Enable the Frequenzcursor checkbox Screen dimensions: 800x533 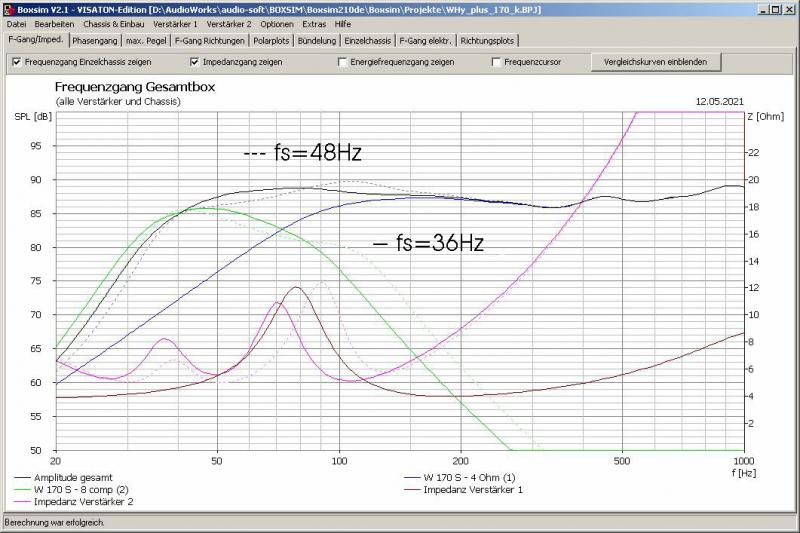496,62
